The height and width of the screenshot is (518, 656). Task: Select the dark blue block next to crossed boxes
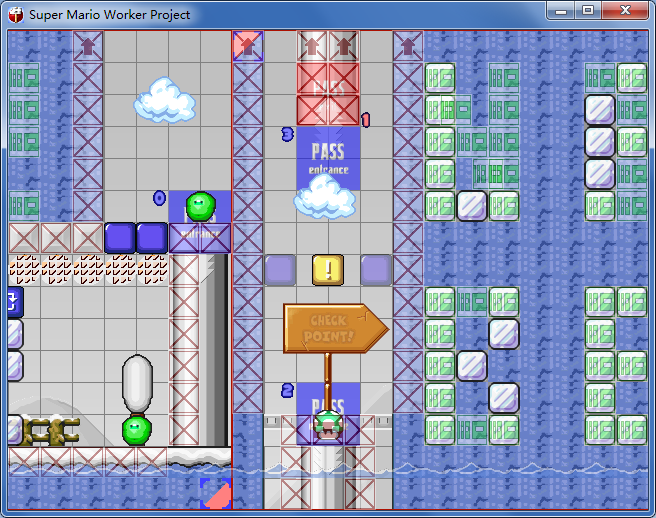(120, 238)
